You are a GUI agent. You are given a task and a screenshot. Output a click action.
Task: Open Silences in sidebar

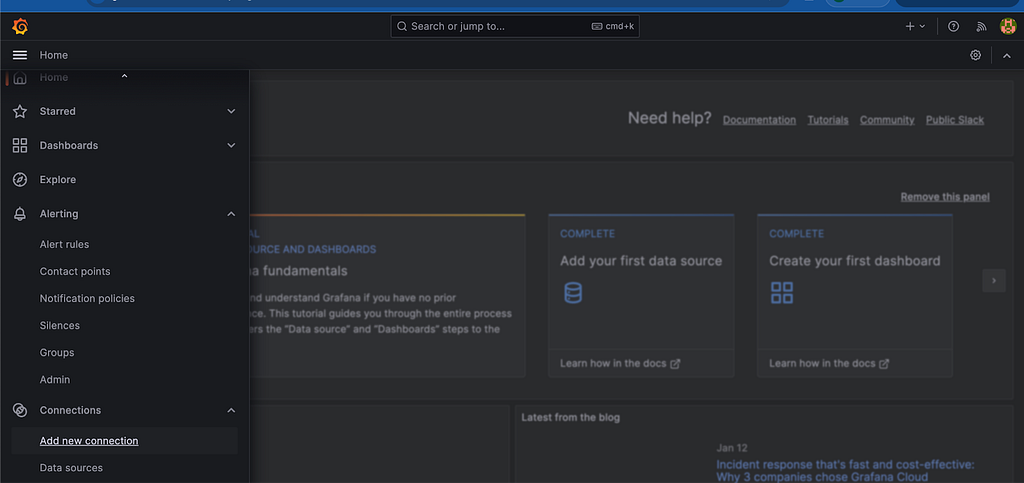point(59,326)
